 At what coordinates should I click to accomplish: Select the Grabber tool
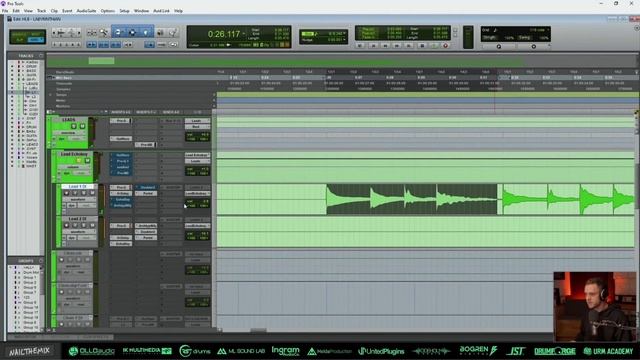click(x=146, y=32)
